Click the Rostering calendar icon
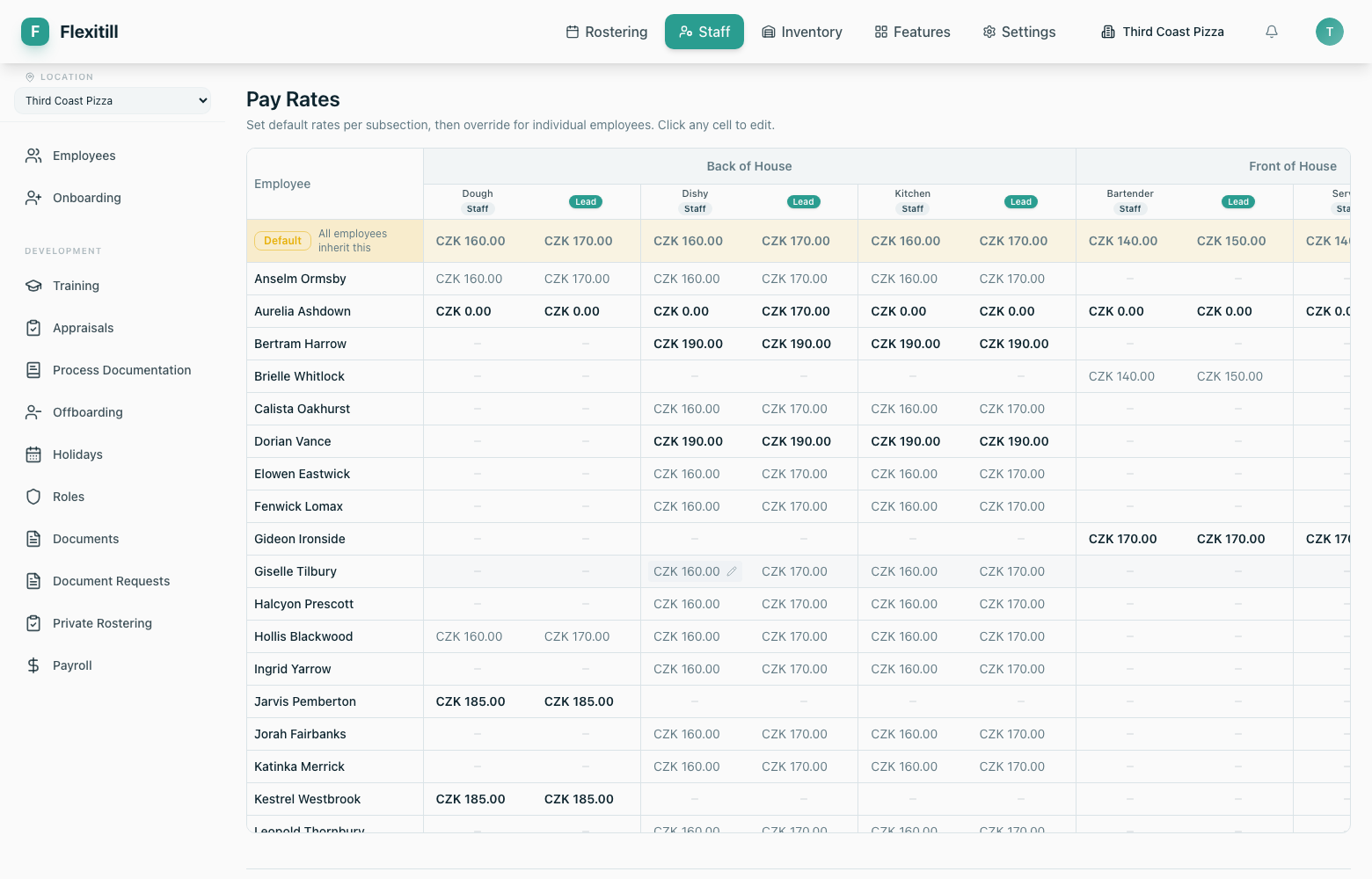Image resolution: width=1372 pixels, height=879 pixels. [x=573, y=32]
